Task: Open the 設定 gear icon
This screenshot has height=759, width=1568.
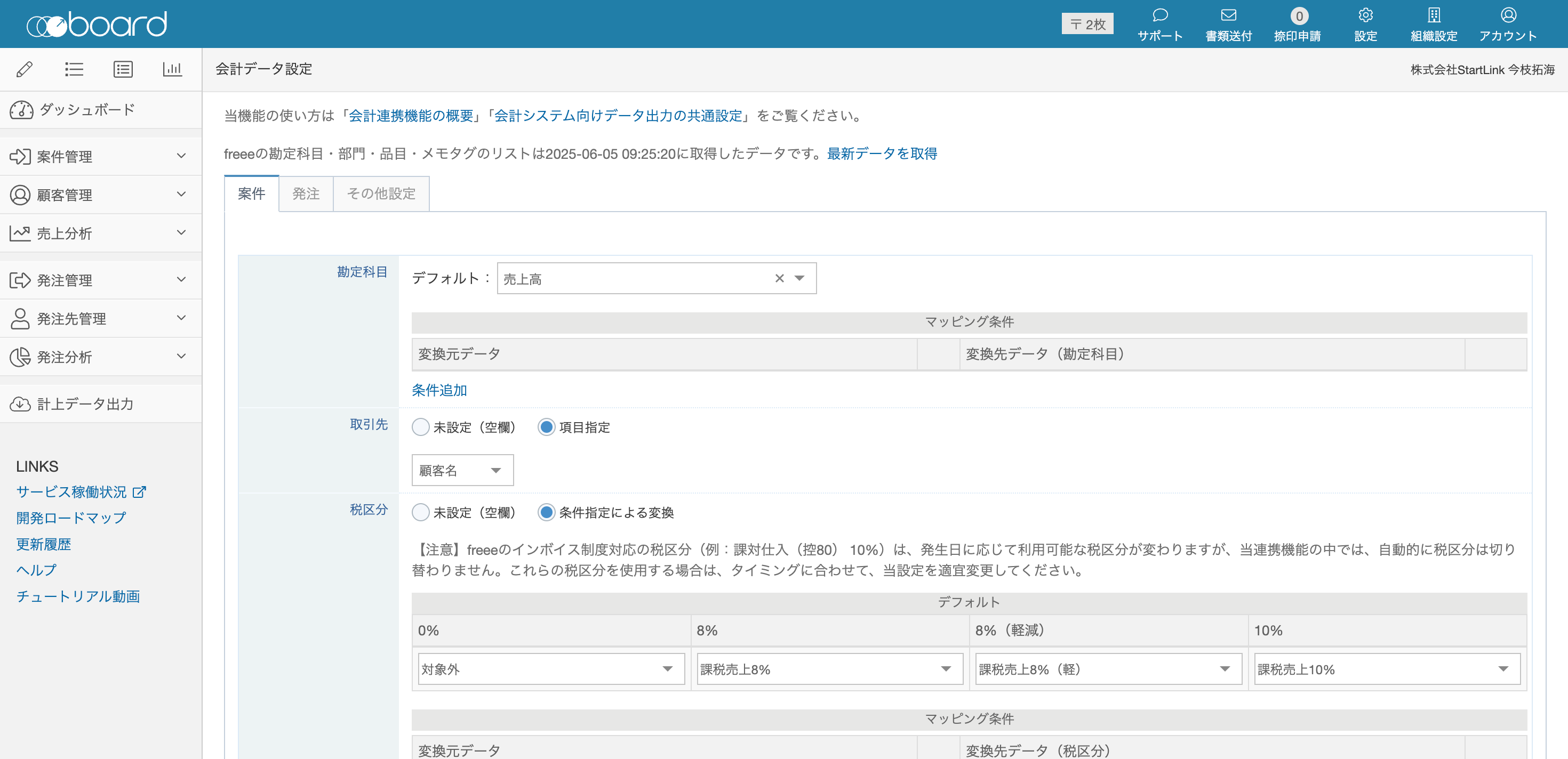Action: pos(1365,16)
